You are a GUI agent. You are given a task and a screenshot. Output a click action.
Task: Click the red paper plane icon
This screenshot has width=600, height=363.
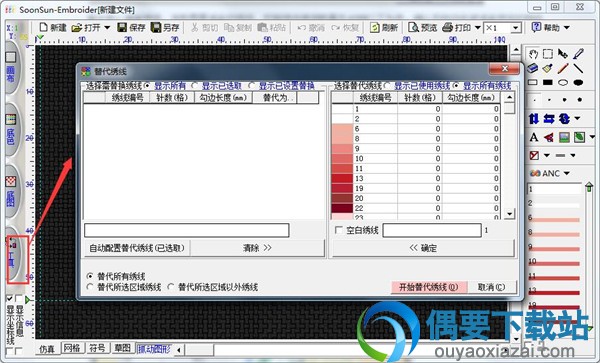[549, 137]
